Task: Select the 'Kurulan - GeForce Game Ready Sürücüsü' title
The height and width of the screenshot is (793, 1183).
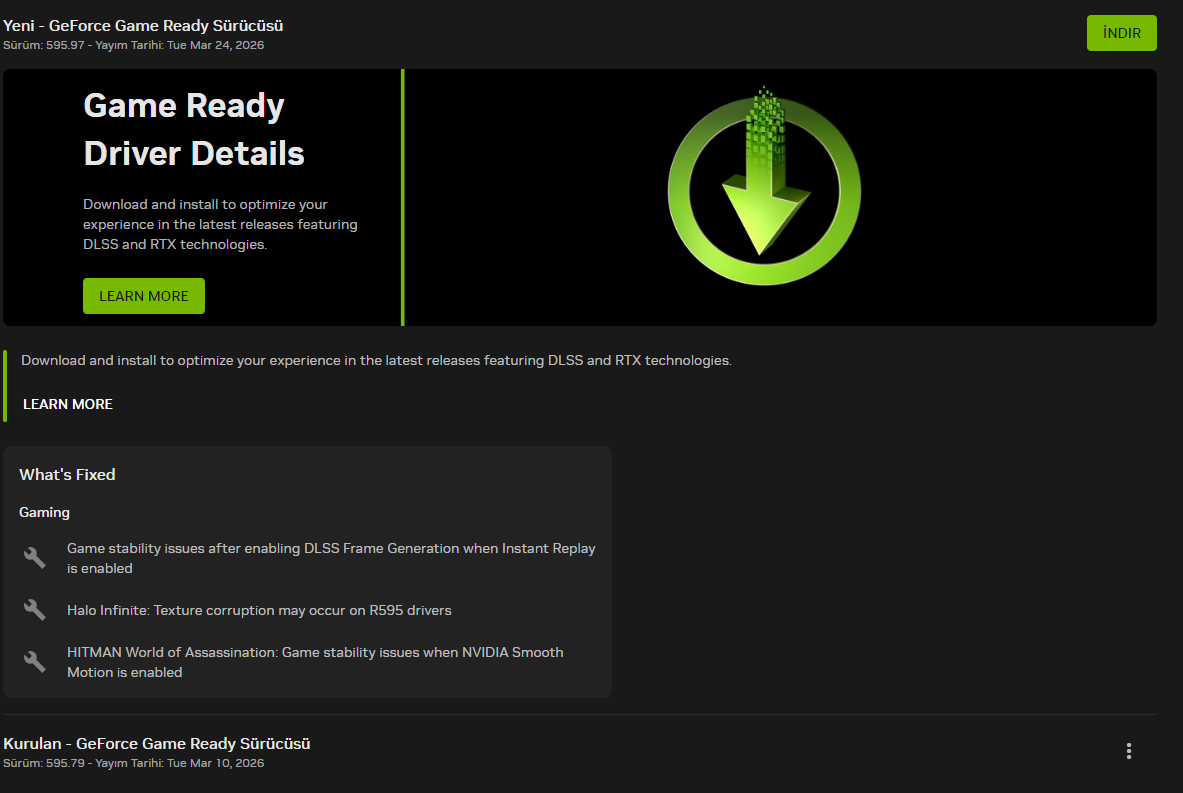Action: [157, 744]
